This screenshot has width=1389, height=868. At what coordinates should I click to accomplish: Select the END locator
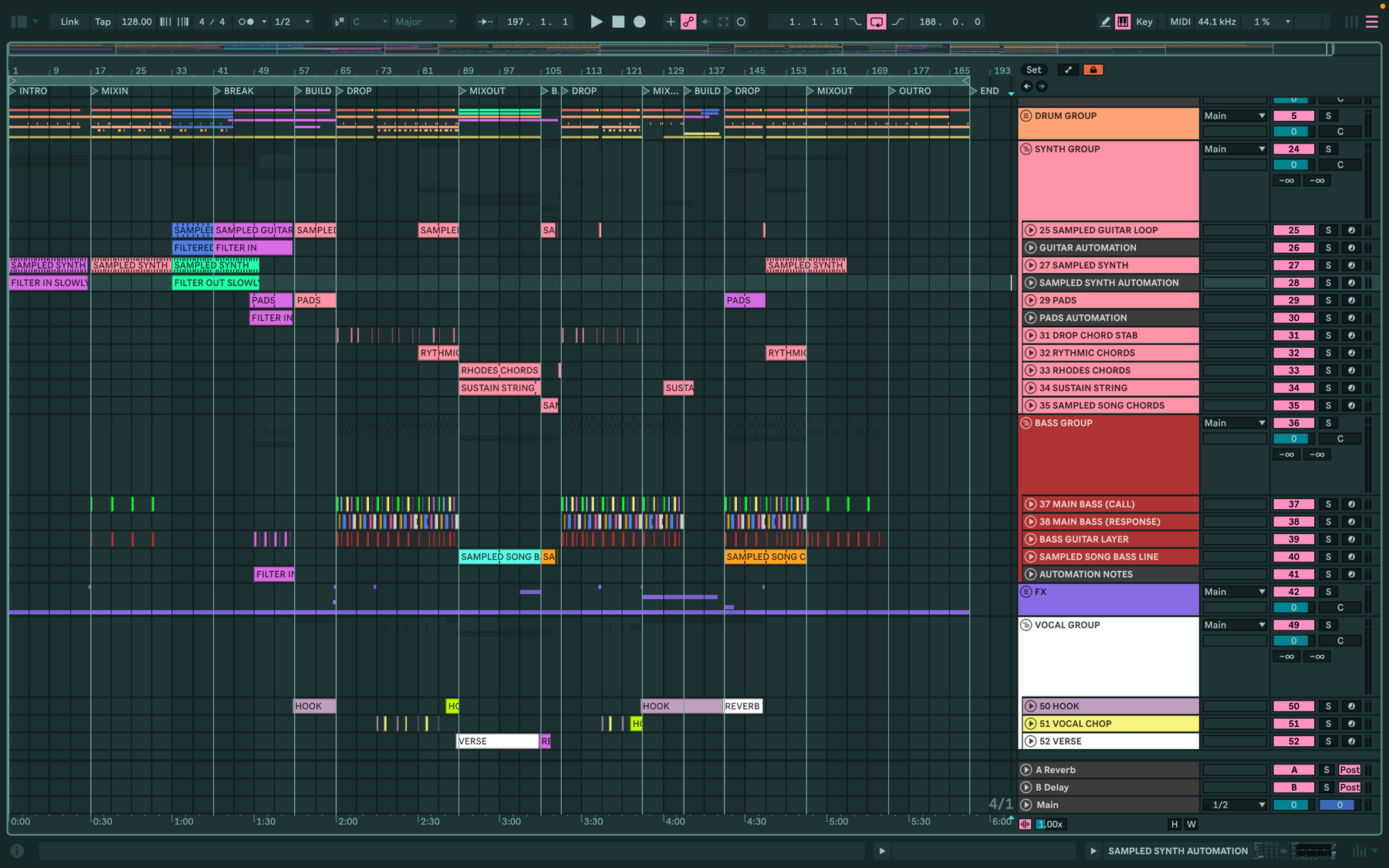click(x=985, y=91)
